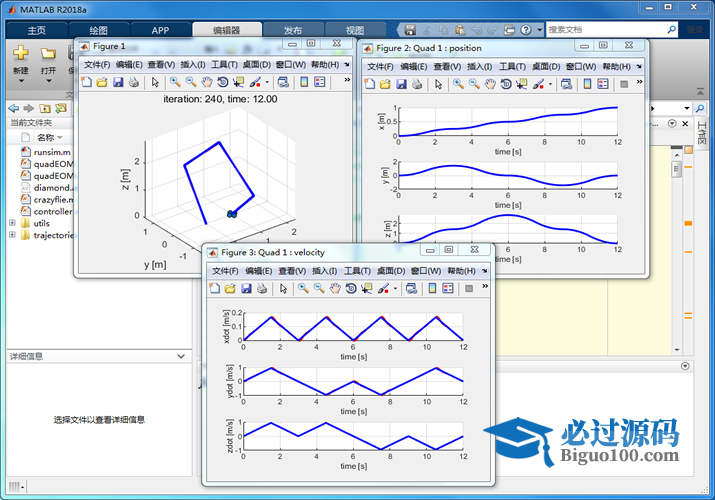715x500 pixels.
Task: Select Data Cursor tool in Figure 3 toolbar
Action: (x=366, y=289)
